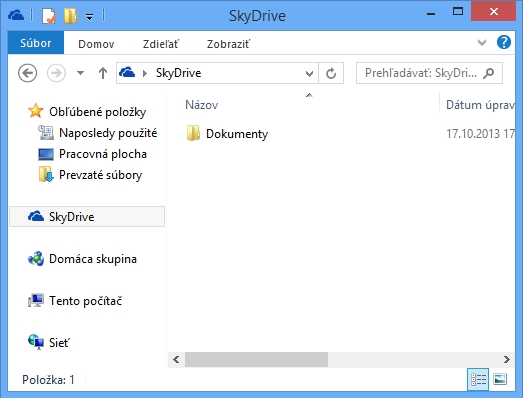
Task: Switch to the Zobraziť ribbon tab
Action: pos(228,44)
